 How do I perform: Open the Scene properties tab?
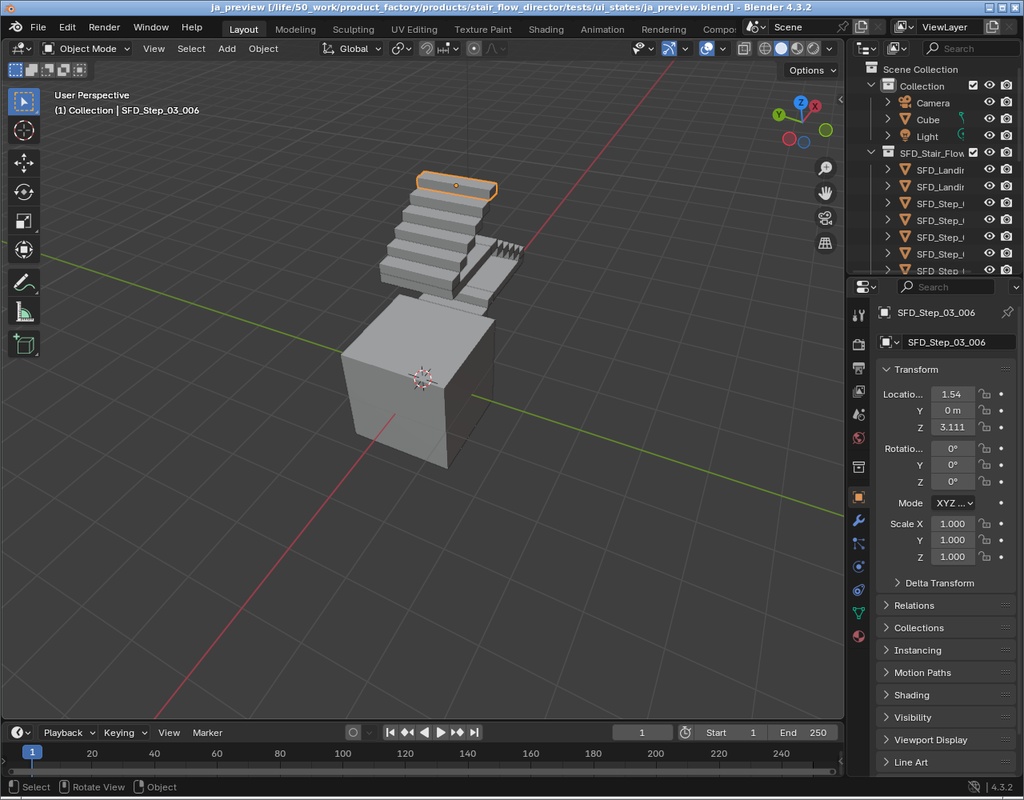click(859, 415)
